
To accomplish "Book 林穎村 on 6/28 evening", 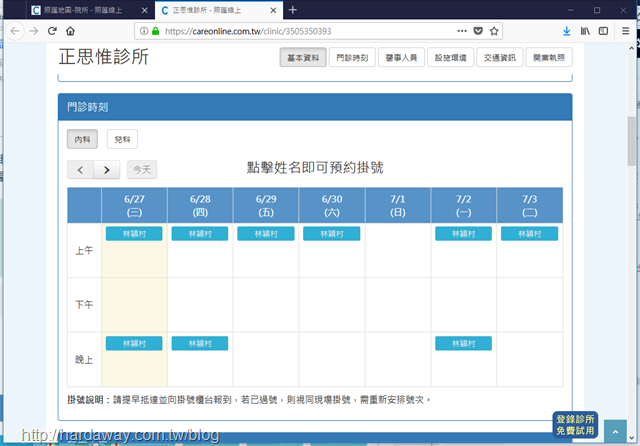I will [x=200, y=344].
